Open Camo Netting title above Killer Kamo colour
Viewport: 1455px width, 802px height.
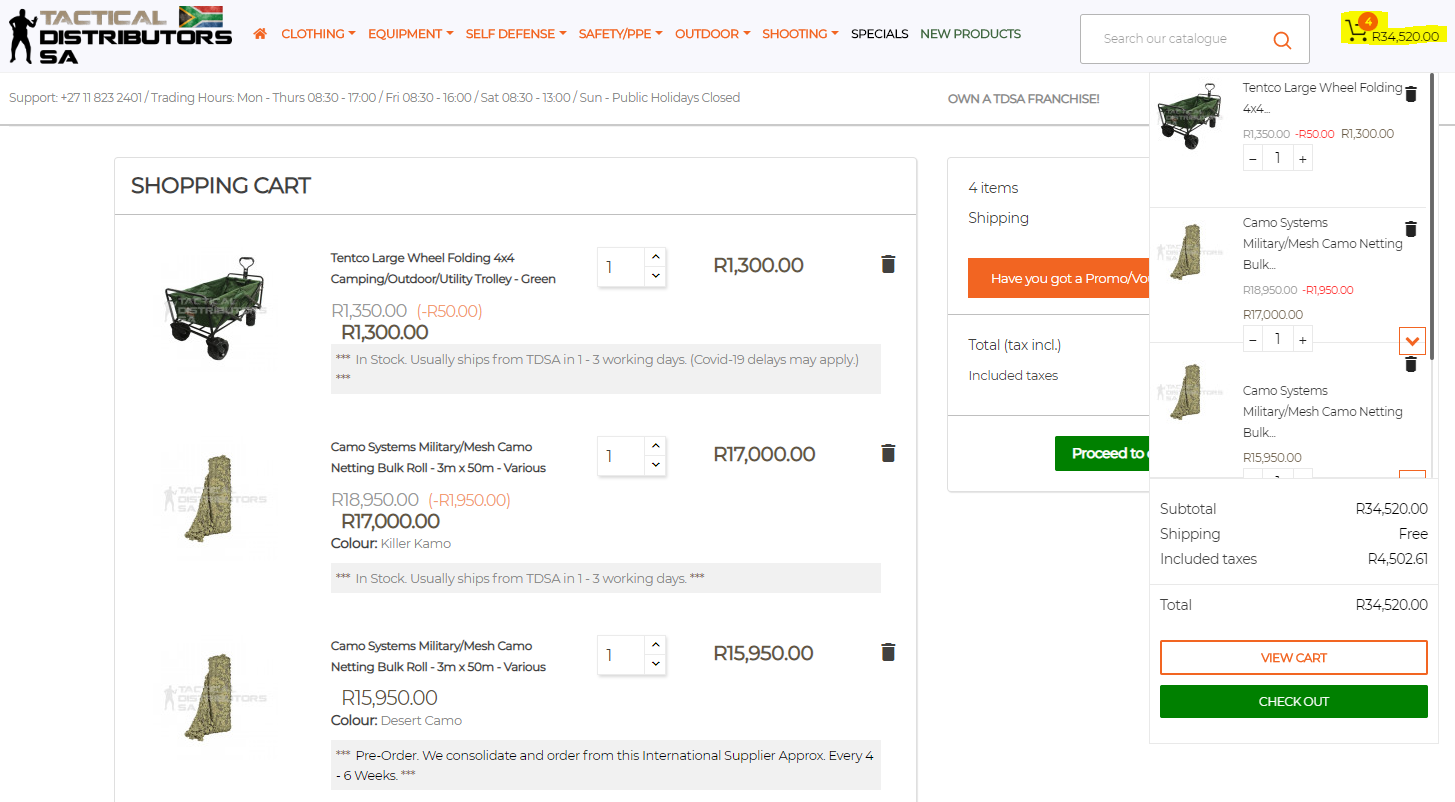coord(438,457)
